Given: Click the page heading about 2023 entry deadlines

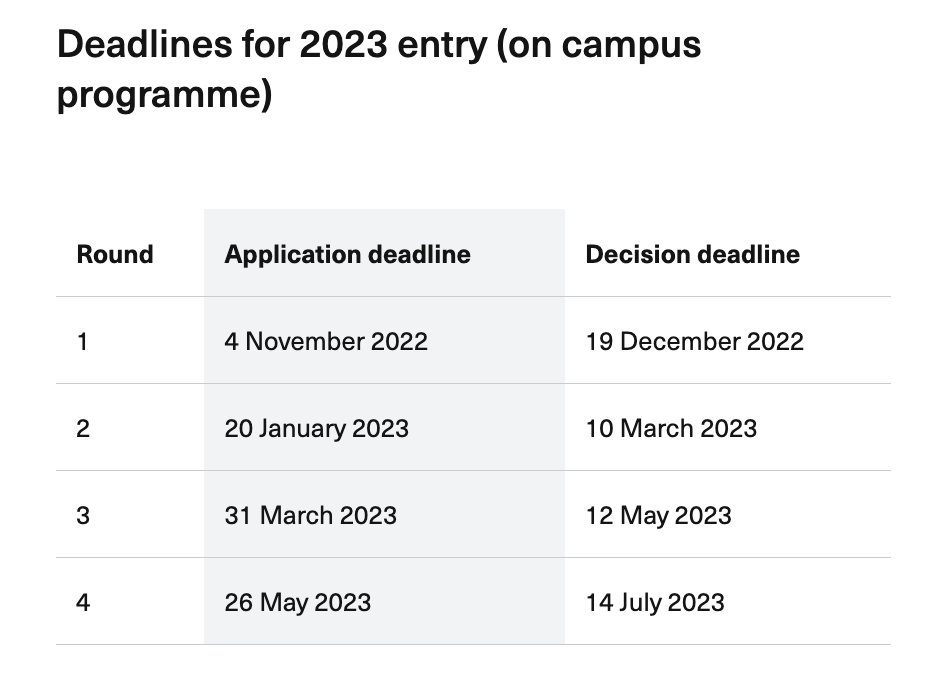Looking at the screenshot, I should click(379, 70).
